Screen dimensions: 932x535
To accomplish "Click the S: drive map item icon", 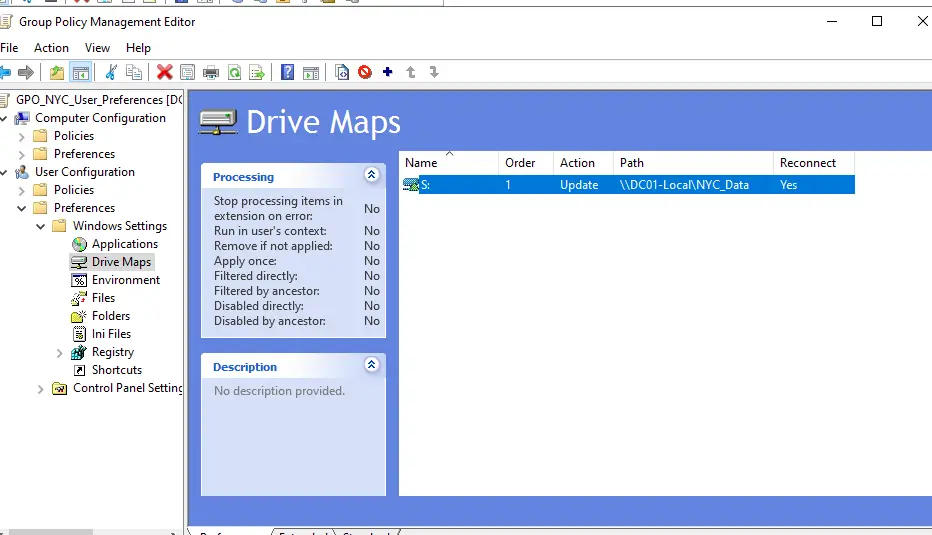I will coord(411,185).
